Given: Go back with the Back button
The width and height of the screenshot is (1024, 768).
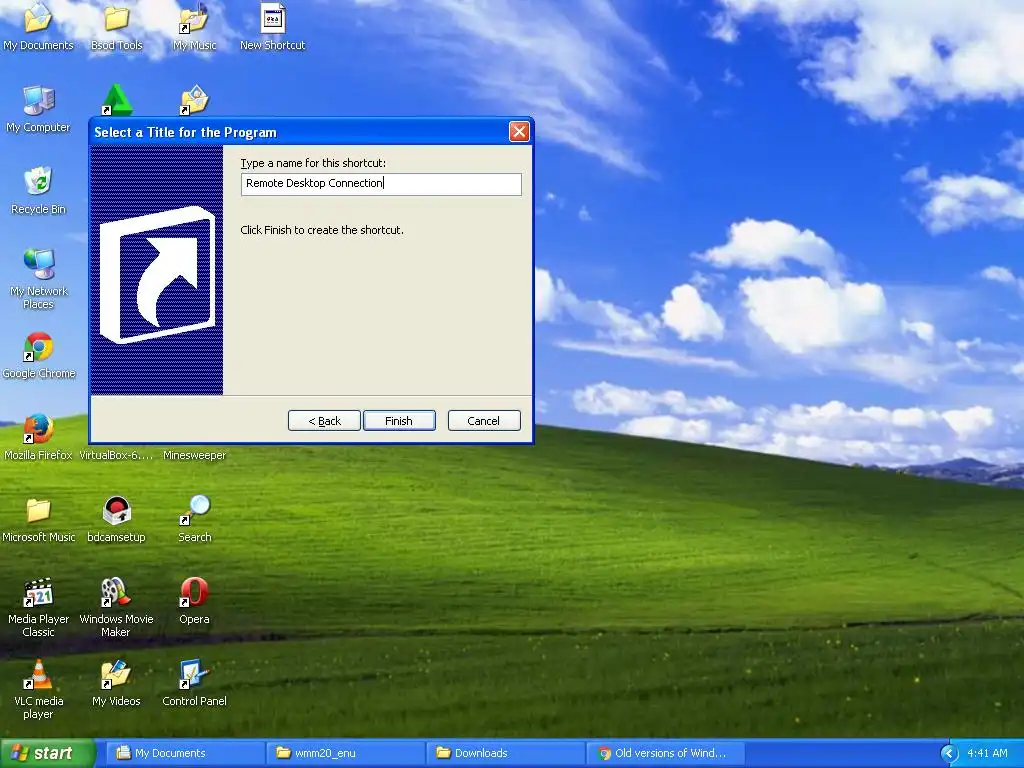Looking at the screenshot, I should (x=325, y=421).
